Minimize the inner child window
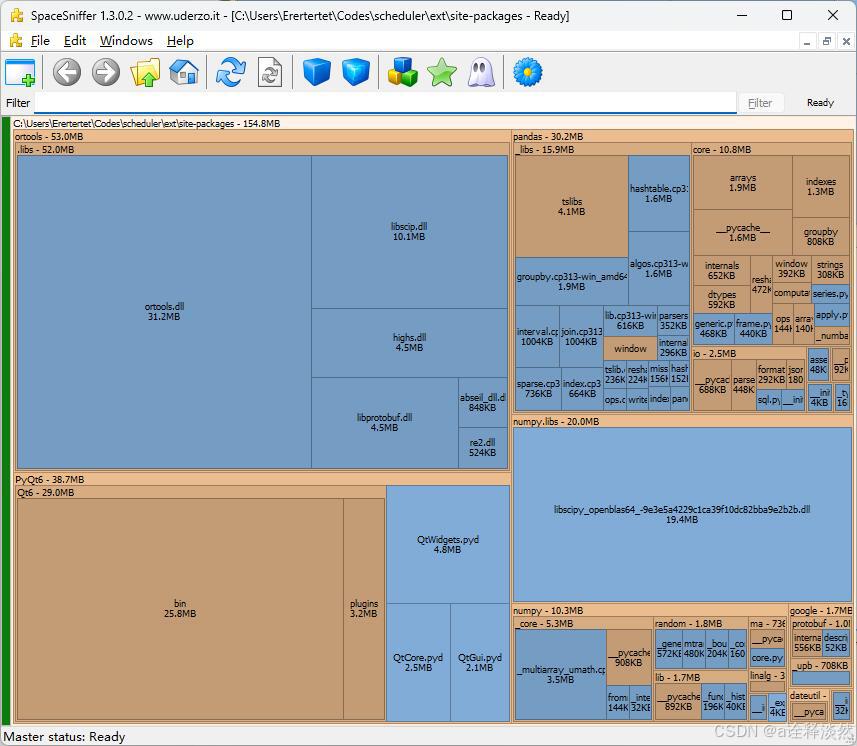 (807, 41)
